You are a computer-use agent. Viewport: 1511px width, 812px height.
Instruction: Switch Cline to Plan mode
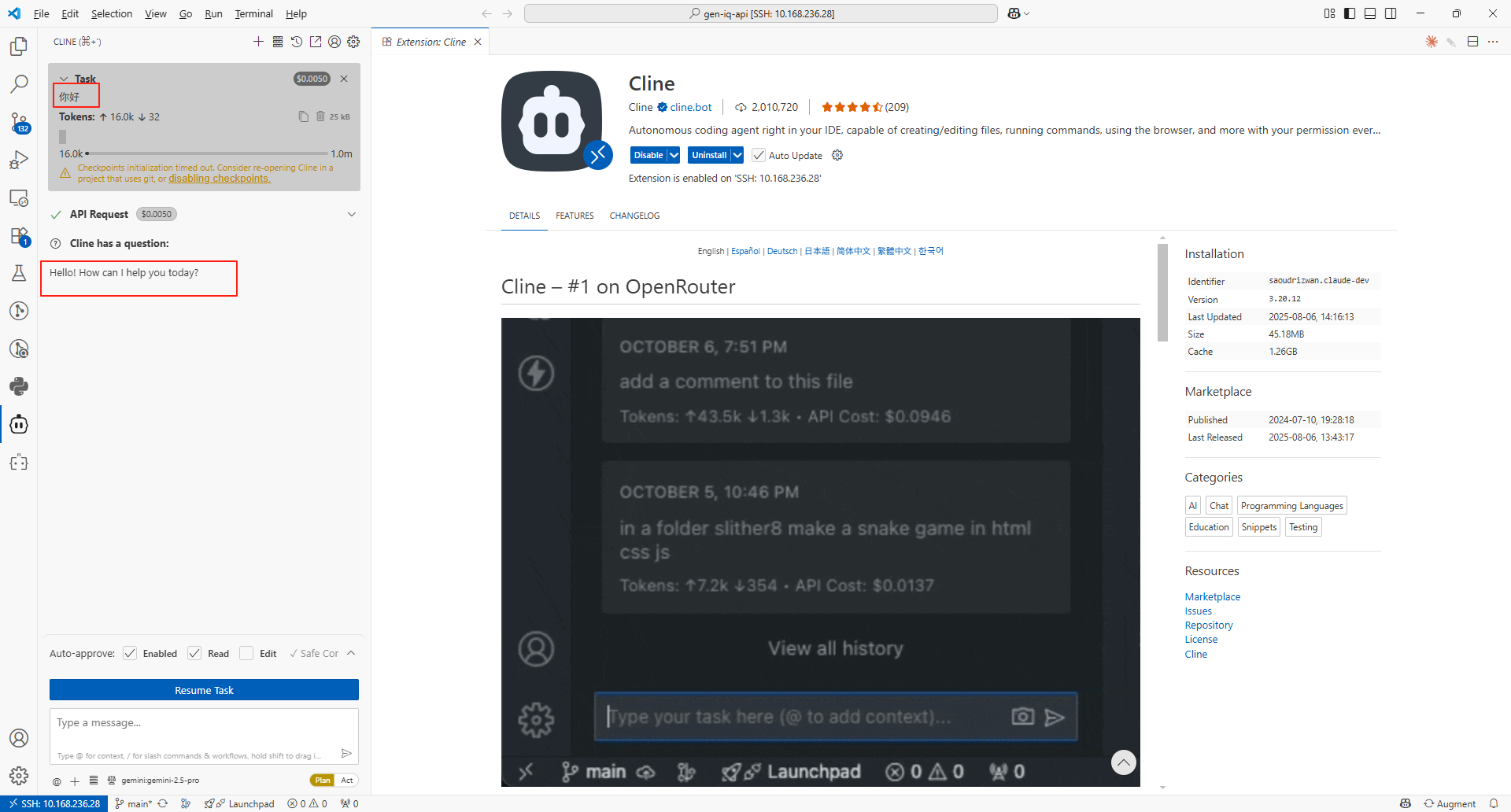pos(323,781)
